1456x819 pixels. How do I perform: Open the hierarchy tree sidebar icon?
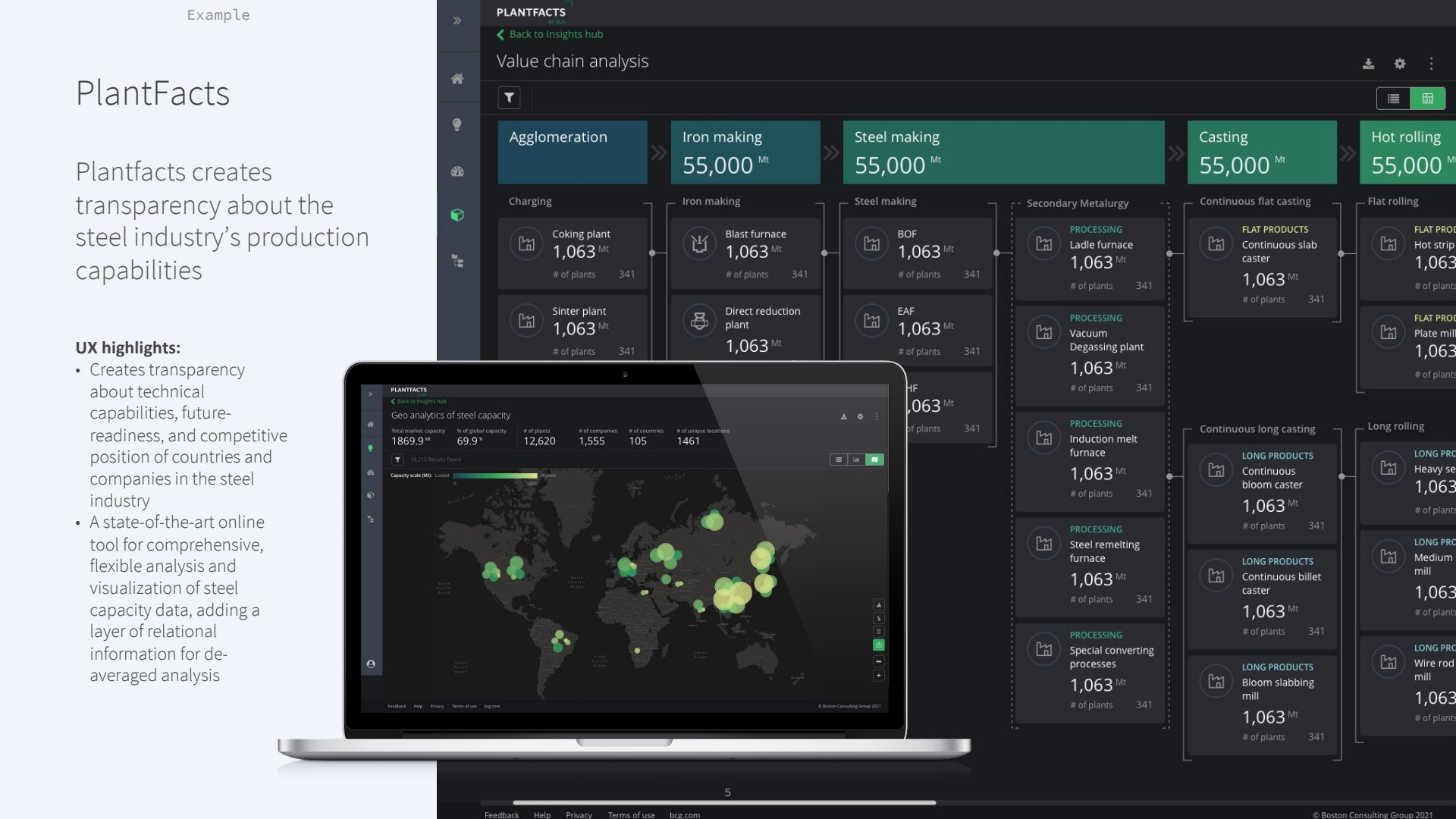pos(457,261)
